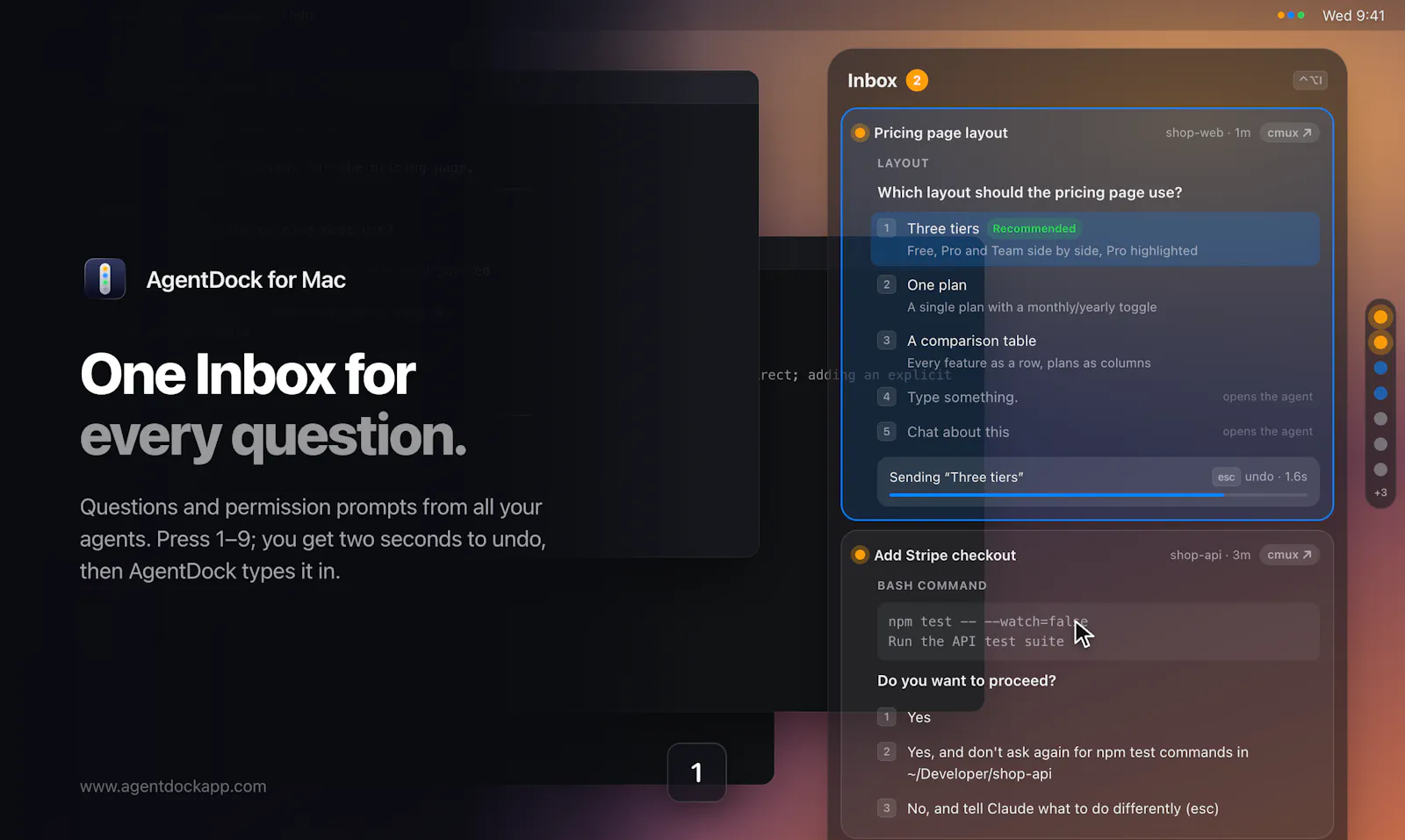Viewport: 1405px width, 840px height.
Task: Click the orange status dot next to Add Stripe checkout
Action: tap(860, 555)
